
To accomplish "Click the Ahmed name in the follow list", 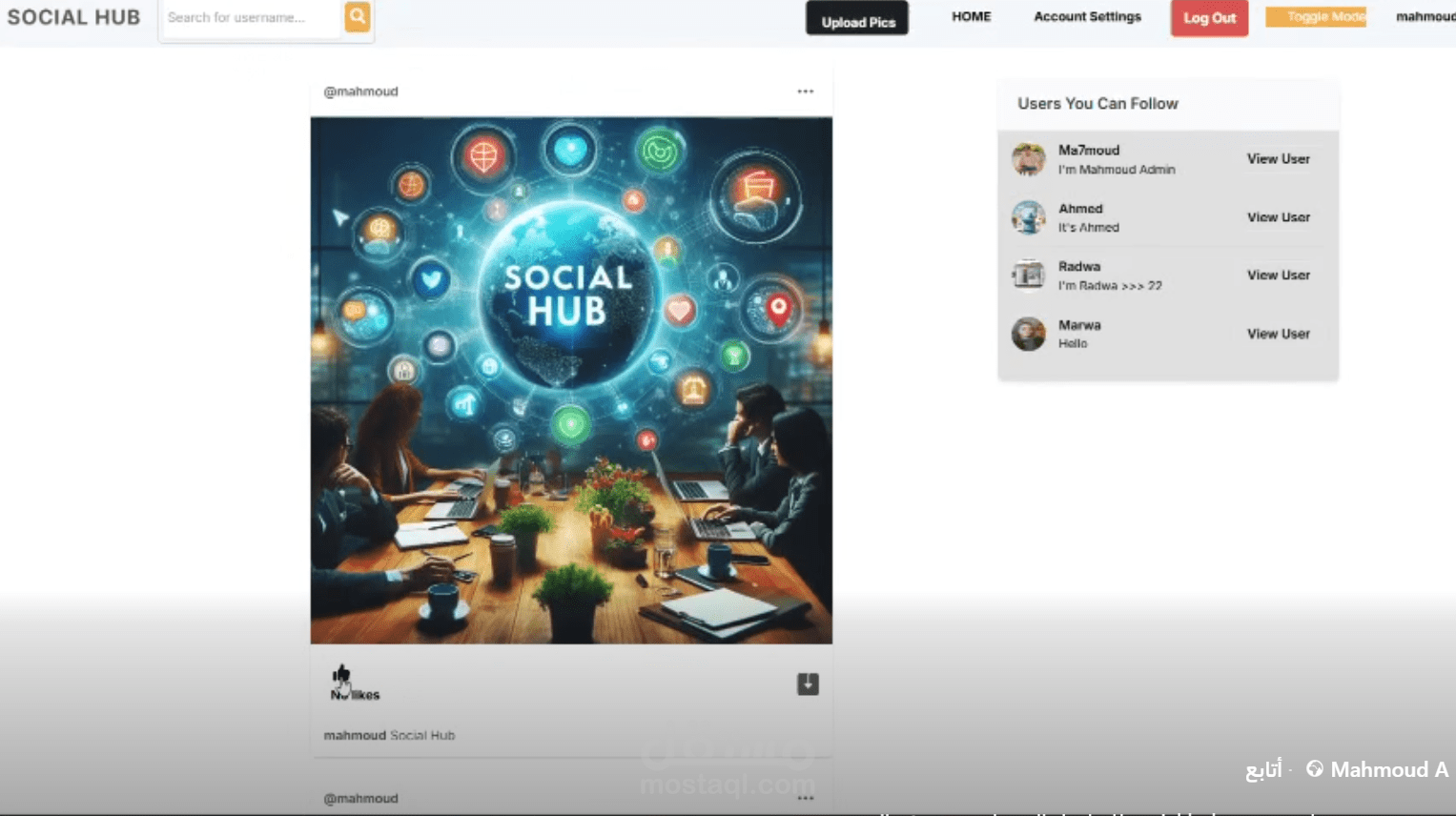I will point(1080,209).
